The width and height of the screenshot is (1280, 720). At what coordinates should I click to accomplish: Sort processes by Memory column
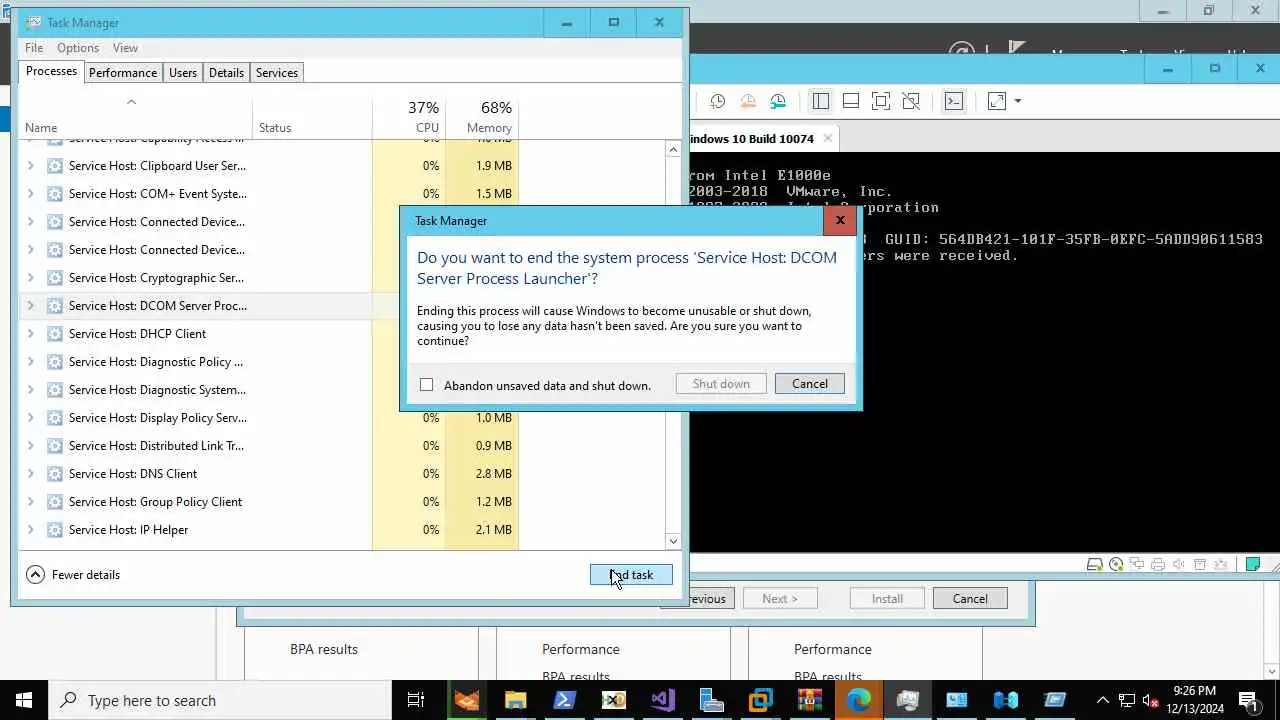[x=482, y=117]
